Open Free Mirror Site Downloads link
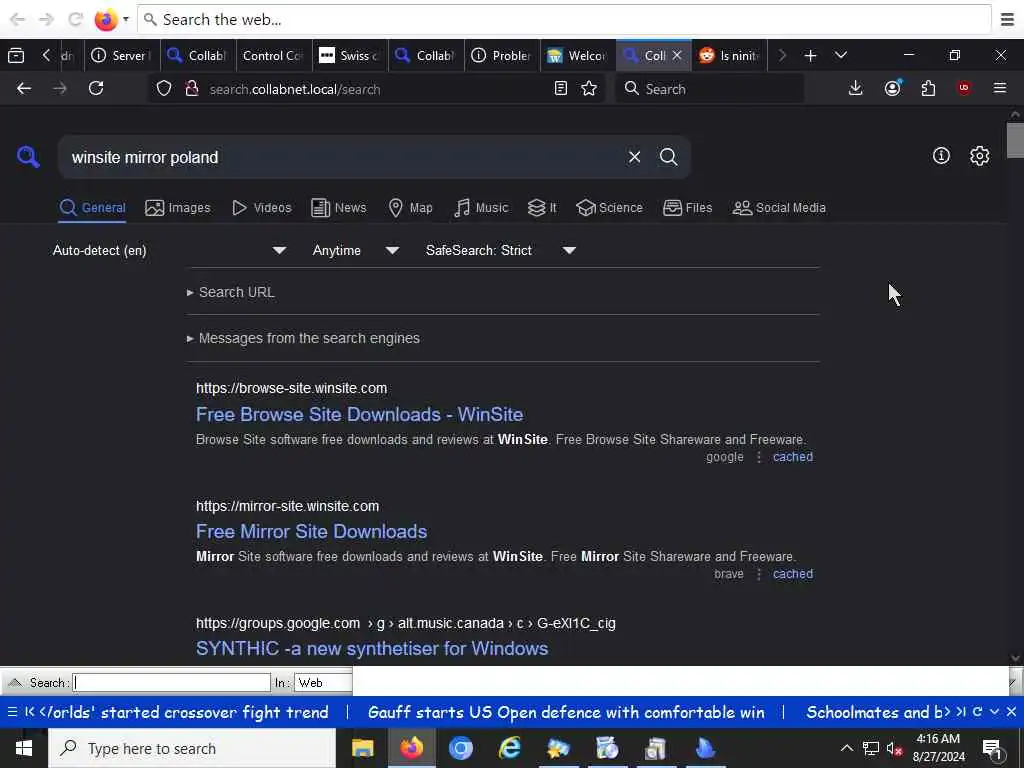Image resolution: width=1024 pixels, height=768 pixels. coord(312,531)
